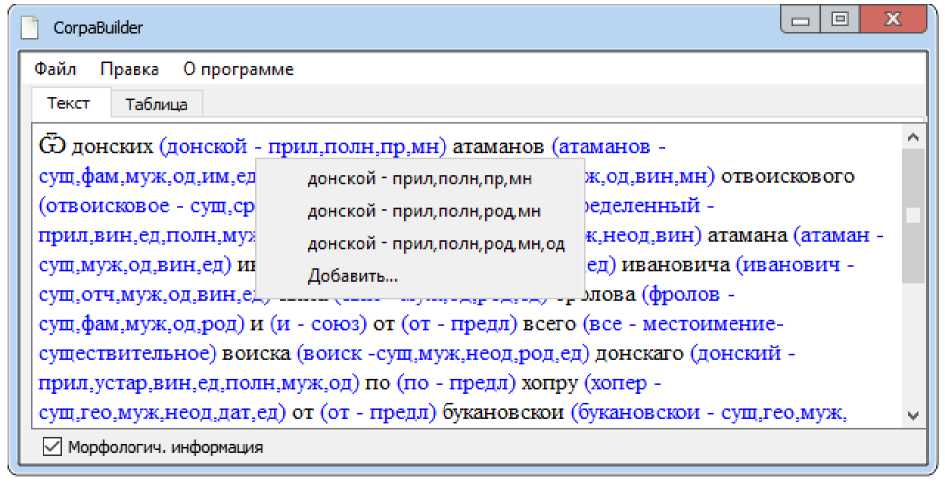
Task: Click Добавить... in the context menu
Action: (353, 275)
